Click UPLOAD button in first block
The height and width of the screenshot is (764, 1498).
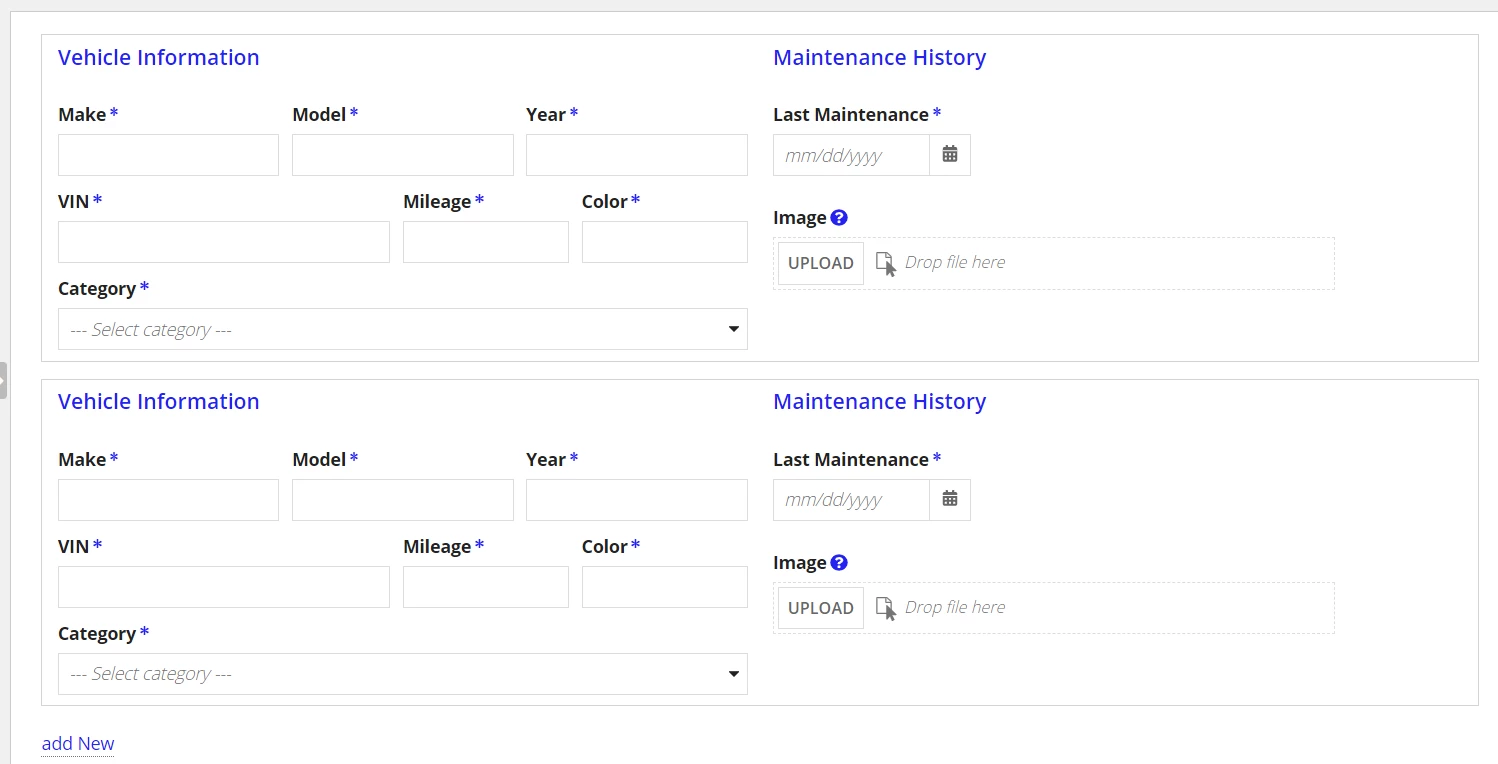[x=821, y=263]
